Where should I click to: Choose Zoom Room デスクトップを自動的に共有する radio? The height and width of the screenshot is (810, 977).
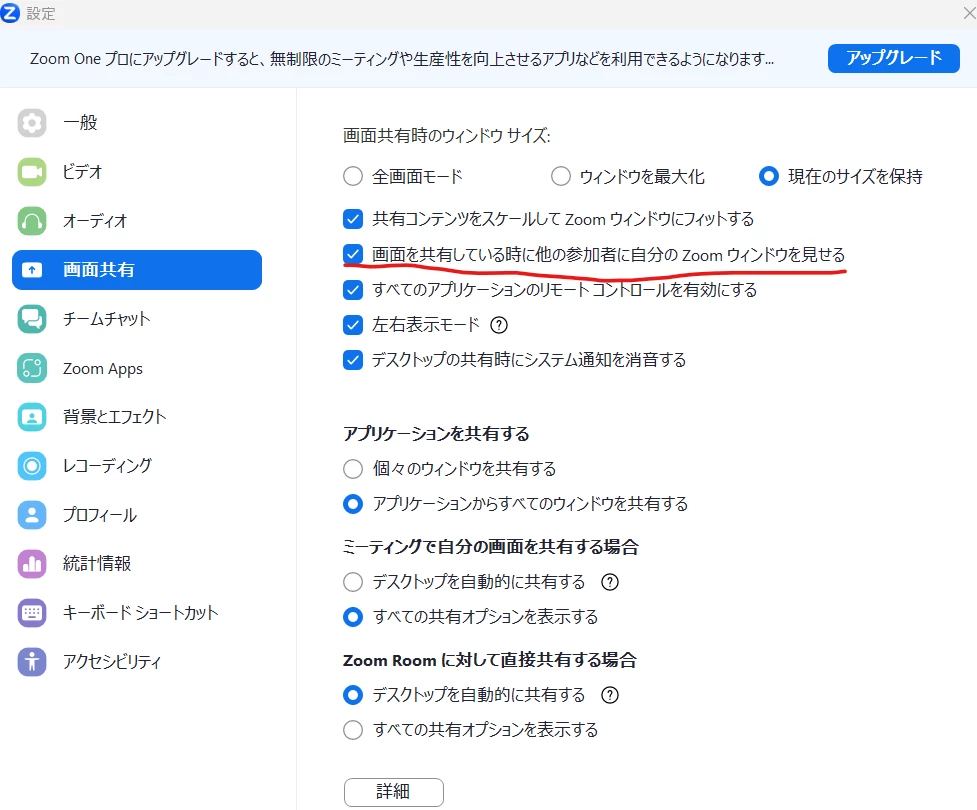(x=353, y=695)
